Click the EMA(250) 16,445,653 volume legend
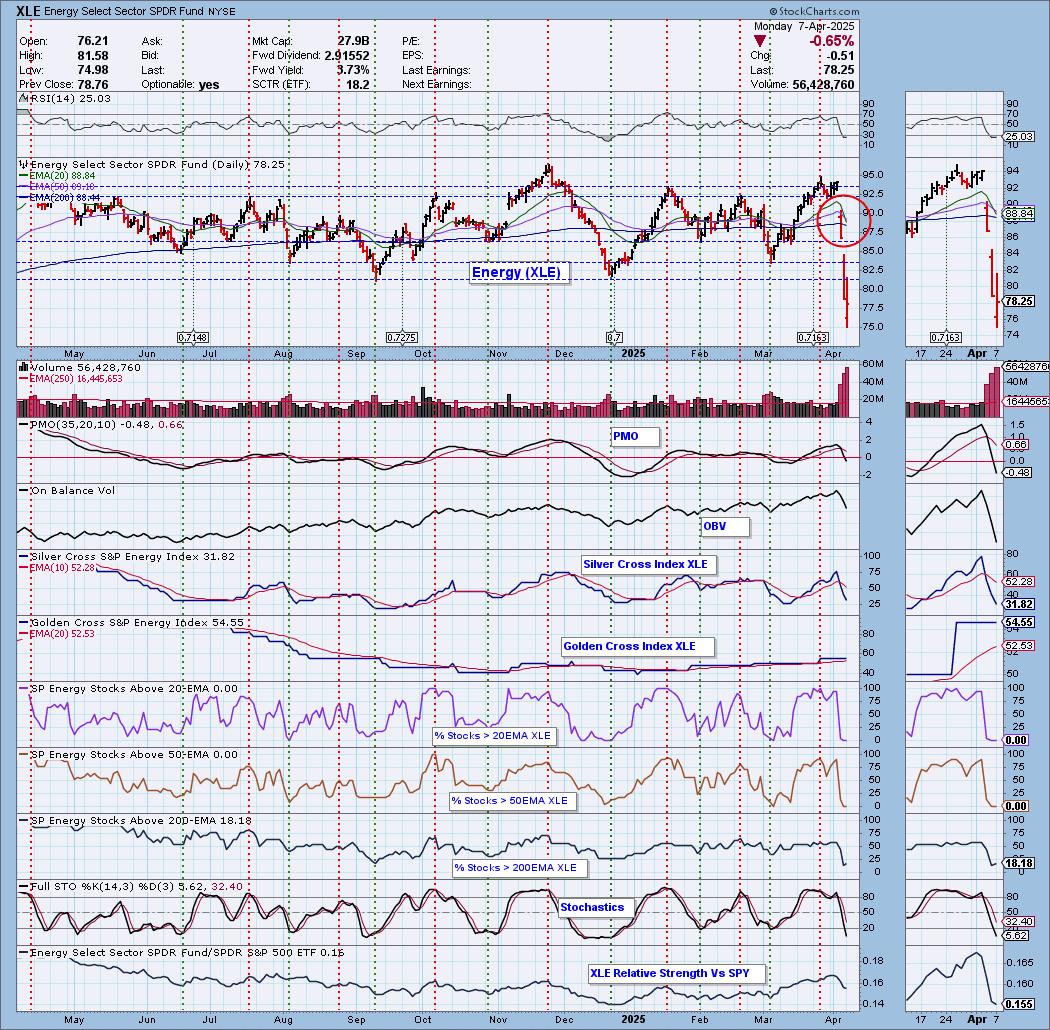The height and width of the screenshot is (1030, 1050). pyautogui.click(x=70, y=378)
